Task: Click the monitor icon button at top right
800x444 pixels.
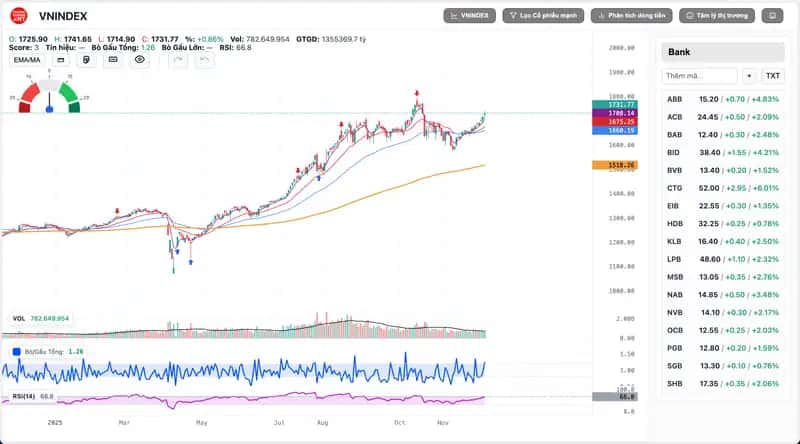Action: (x=772, y=16)
